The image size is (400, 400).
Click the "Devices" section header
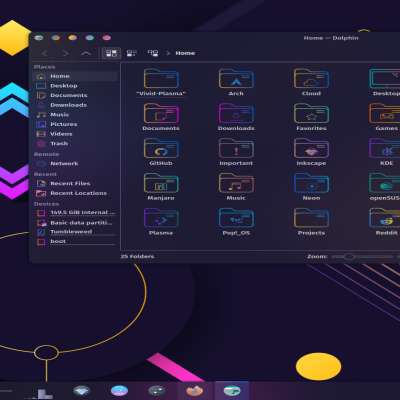click(46, 204)
